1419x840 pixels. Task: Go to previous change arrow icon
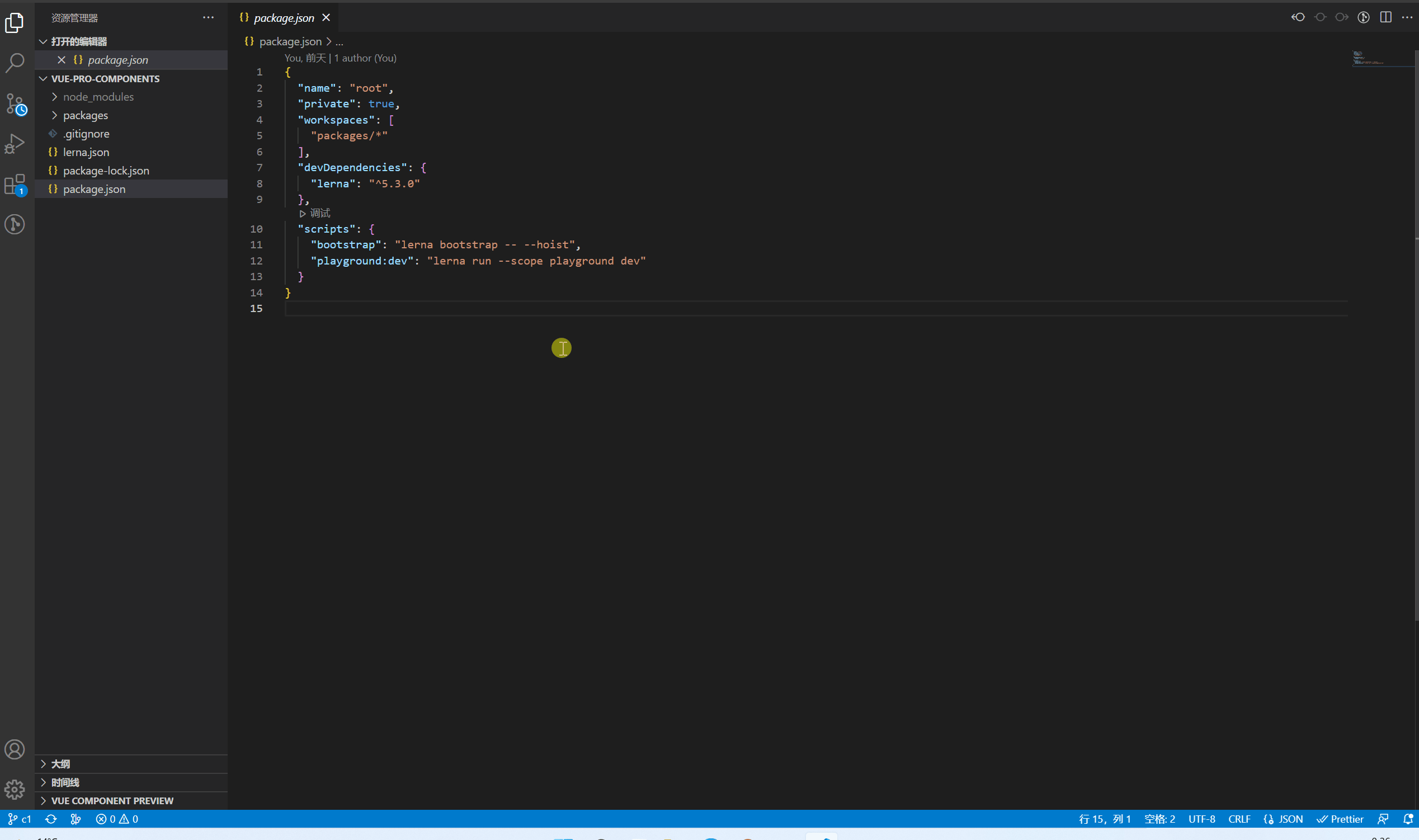[1298, 17]
